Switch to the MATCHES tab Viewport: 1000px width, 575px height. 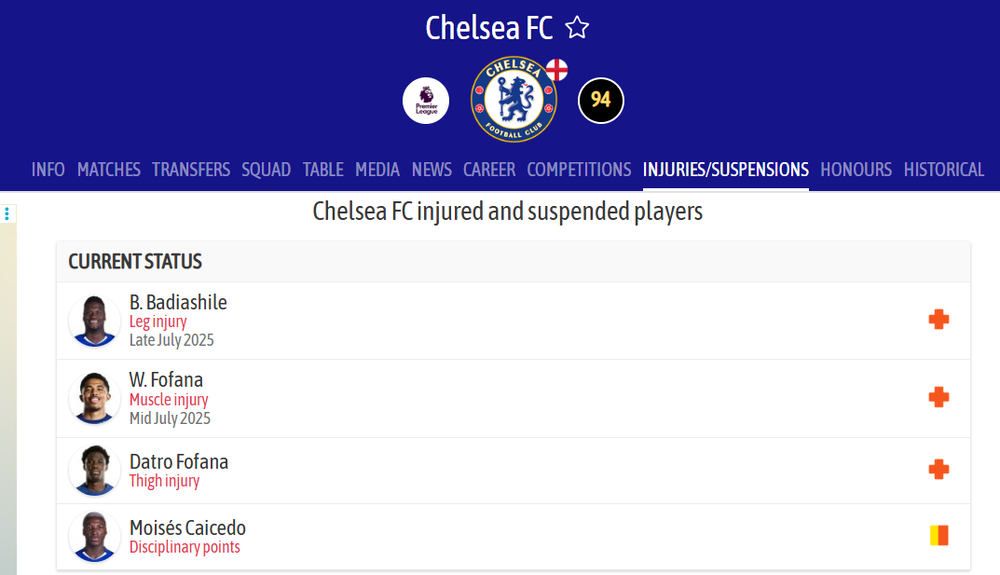point(108,170)
